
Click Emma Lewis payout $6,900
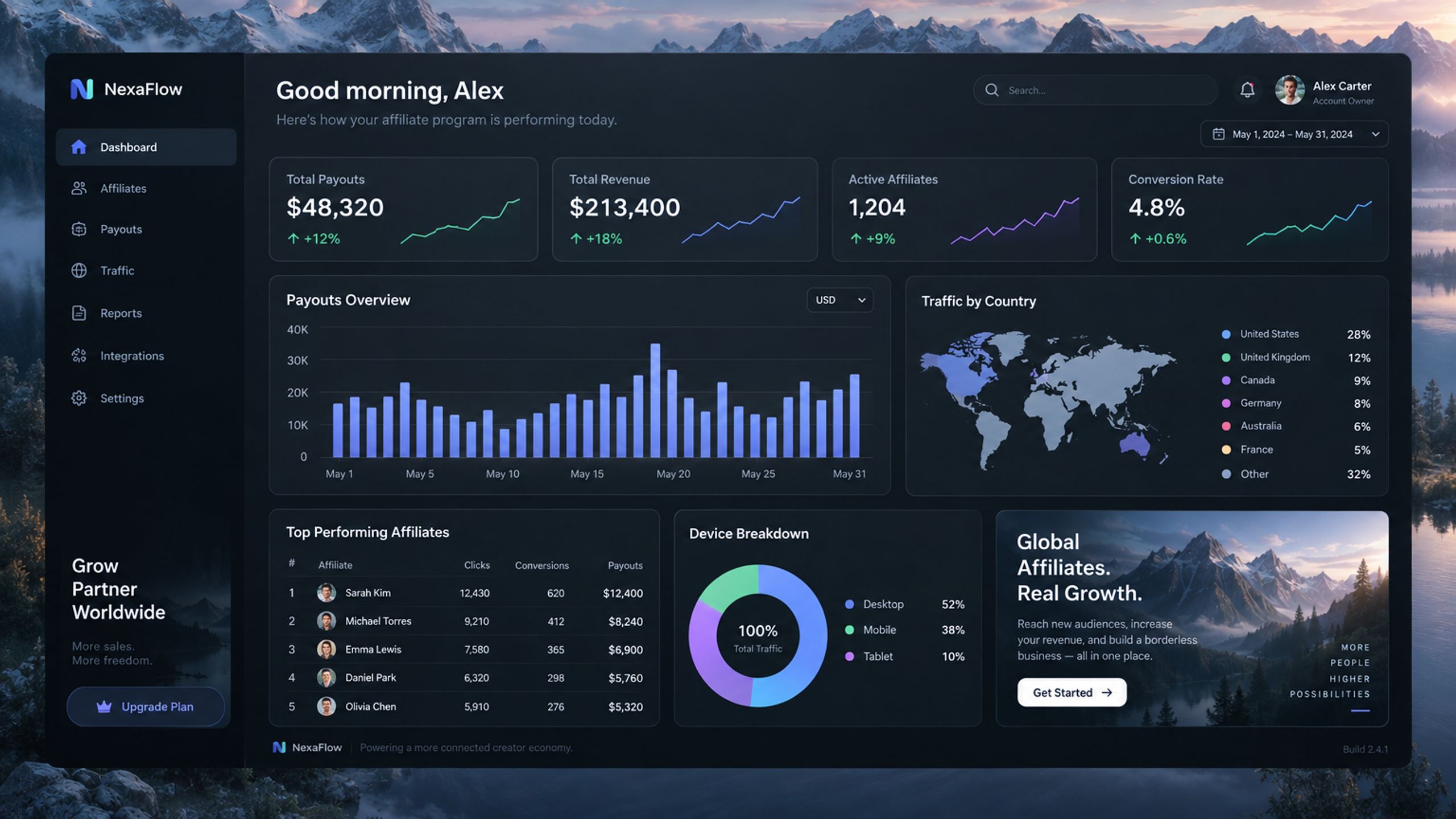(626, 650)
